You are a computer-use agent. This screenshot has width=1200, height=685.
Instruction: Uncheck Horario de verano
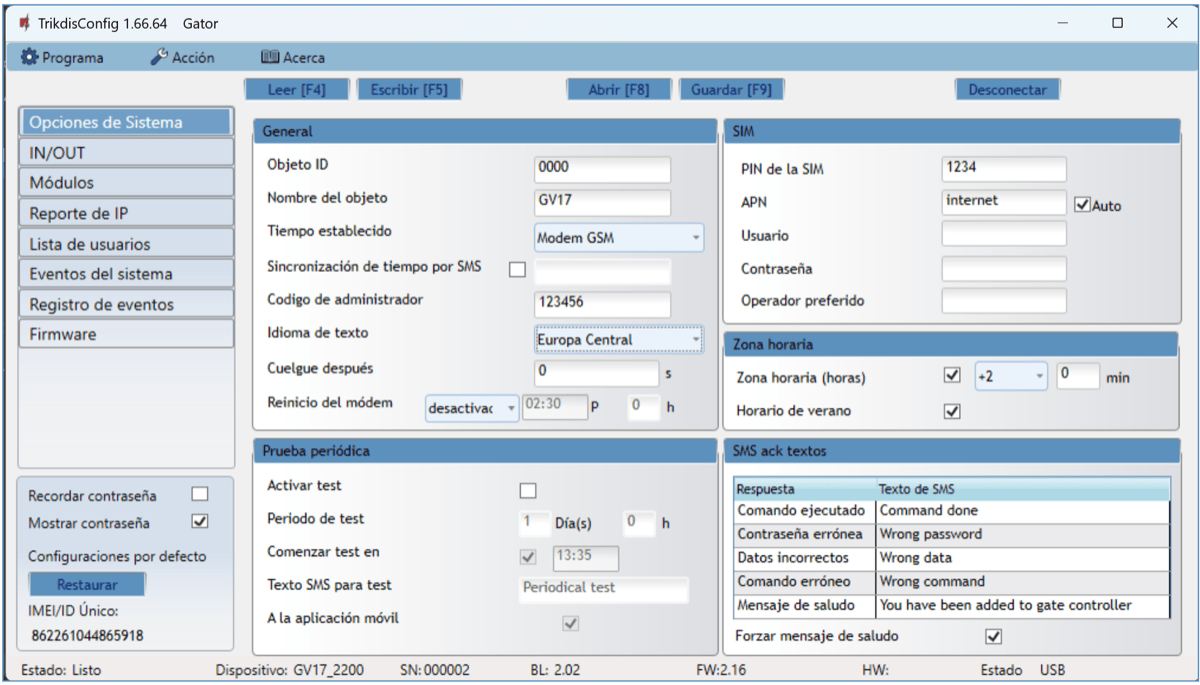[952, 411]
